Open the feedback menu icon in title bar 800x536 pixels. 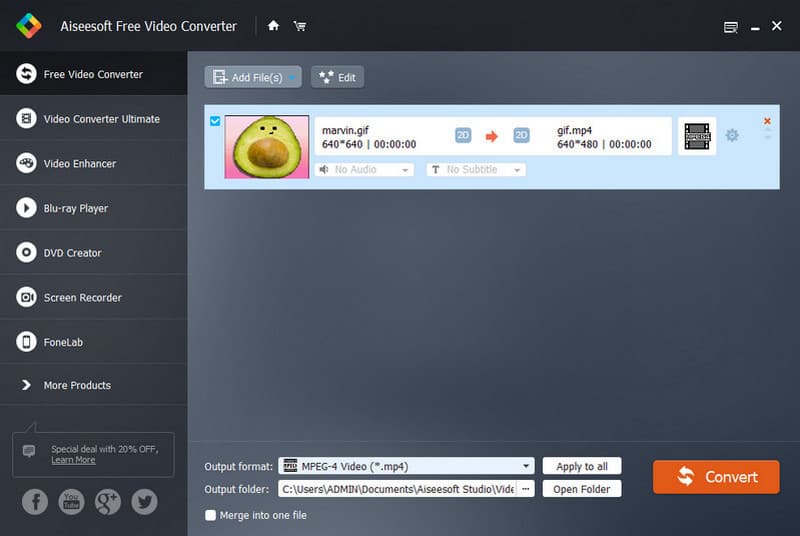[731, 27]
